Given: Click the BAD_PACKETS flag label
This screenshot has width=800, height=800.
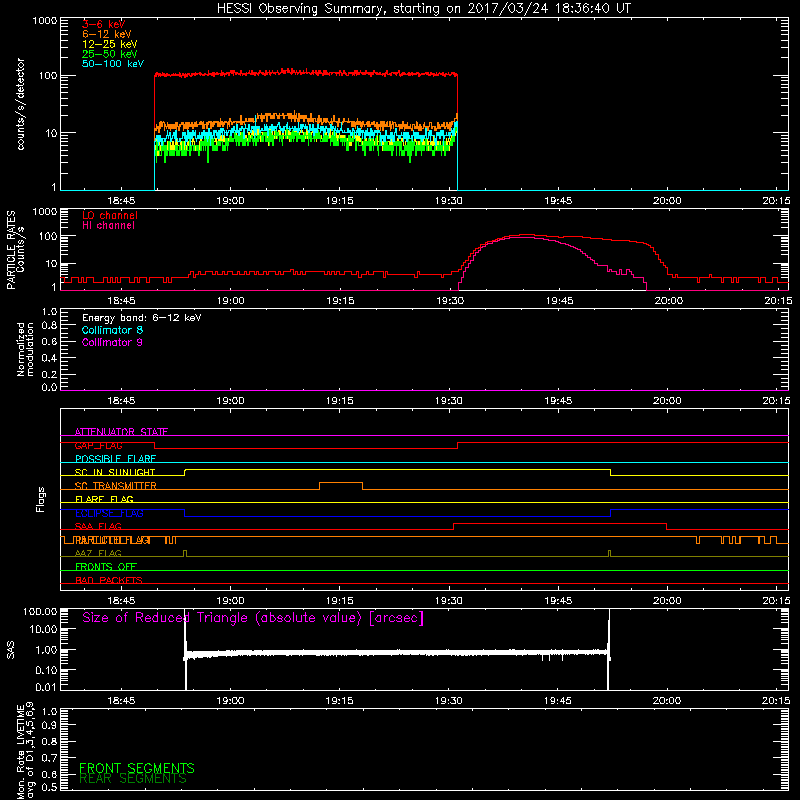Looking at the screenshot, I should 109,581.
